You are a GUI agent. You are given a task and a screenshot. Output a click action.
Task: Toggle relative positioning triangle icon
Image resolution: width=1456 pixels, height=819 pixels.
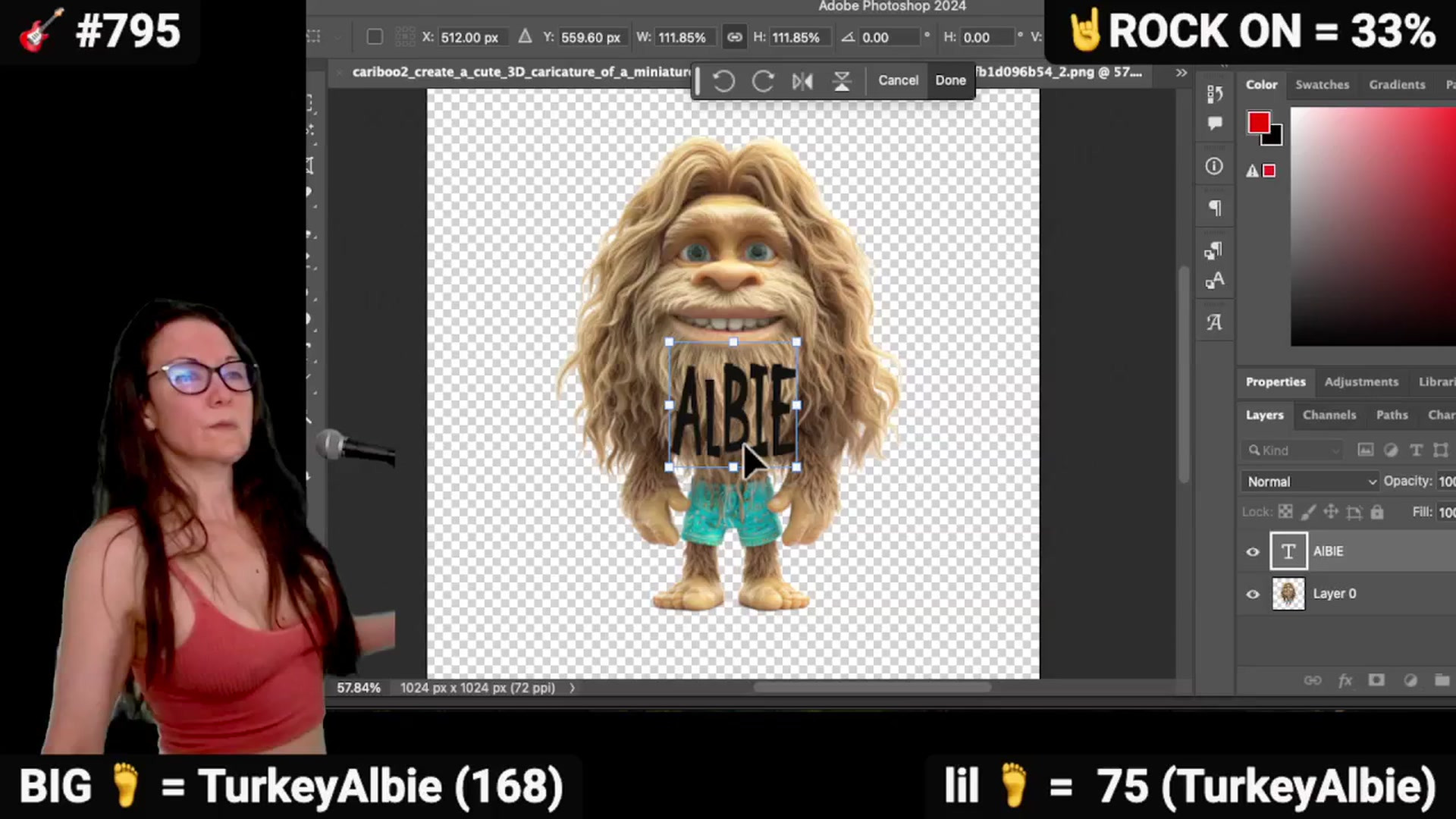[525, 36]
